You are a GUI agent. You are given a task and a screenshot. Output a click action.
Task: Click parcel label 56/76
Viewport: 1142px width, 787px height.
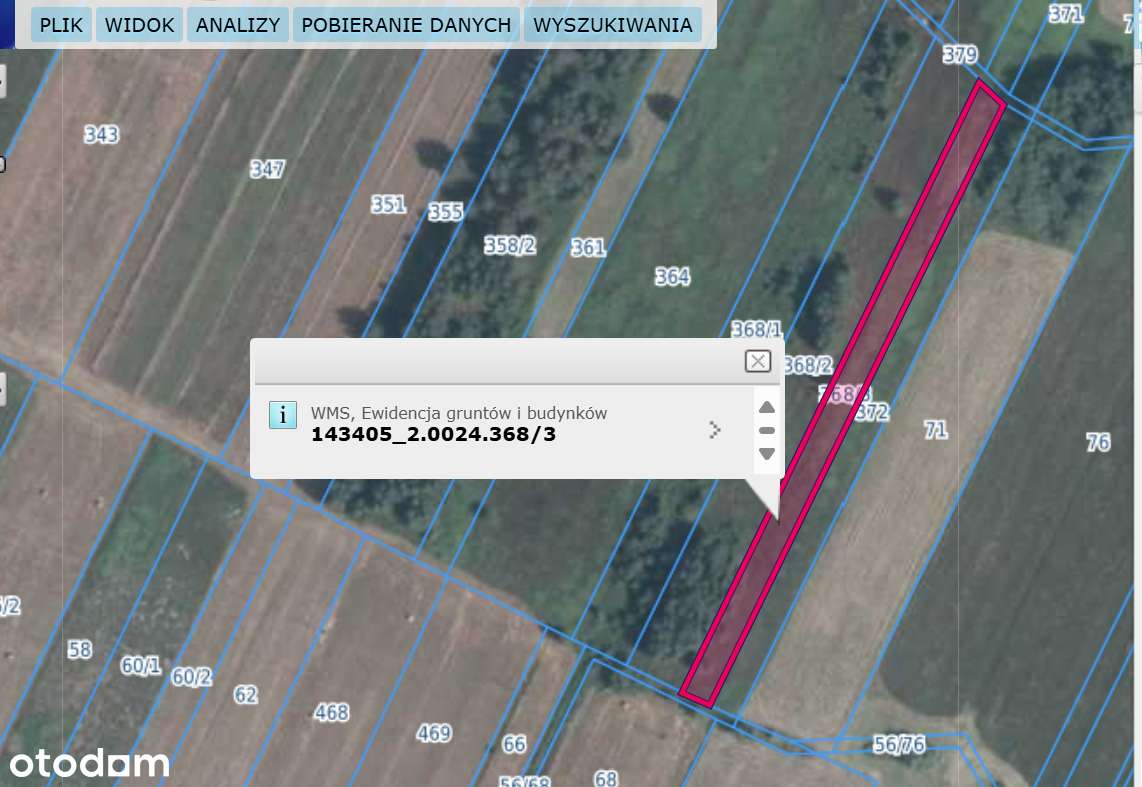[899, 744]
